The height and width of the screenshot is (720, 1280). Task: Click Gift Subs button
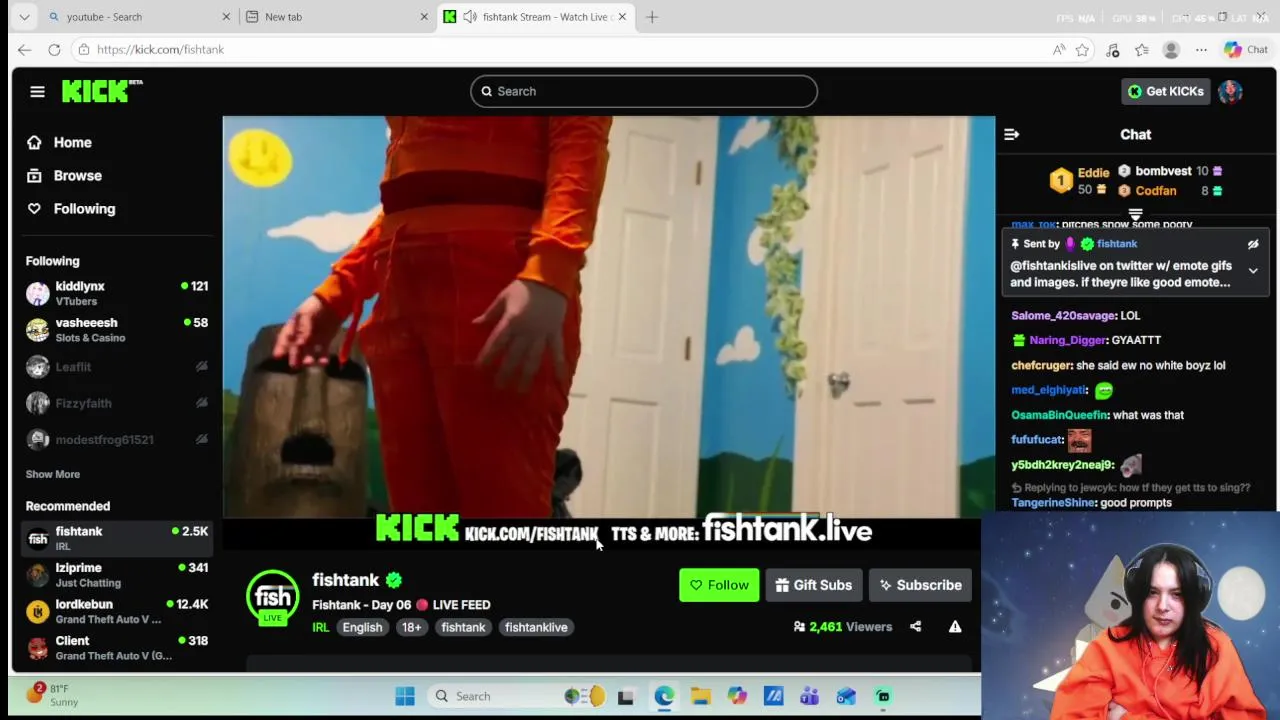(x=814, y=585)
